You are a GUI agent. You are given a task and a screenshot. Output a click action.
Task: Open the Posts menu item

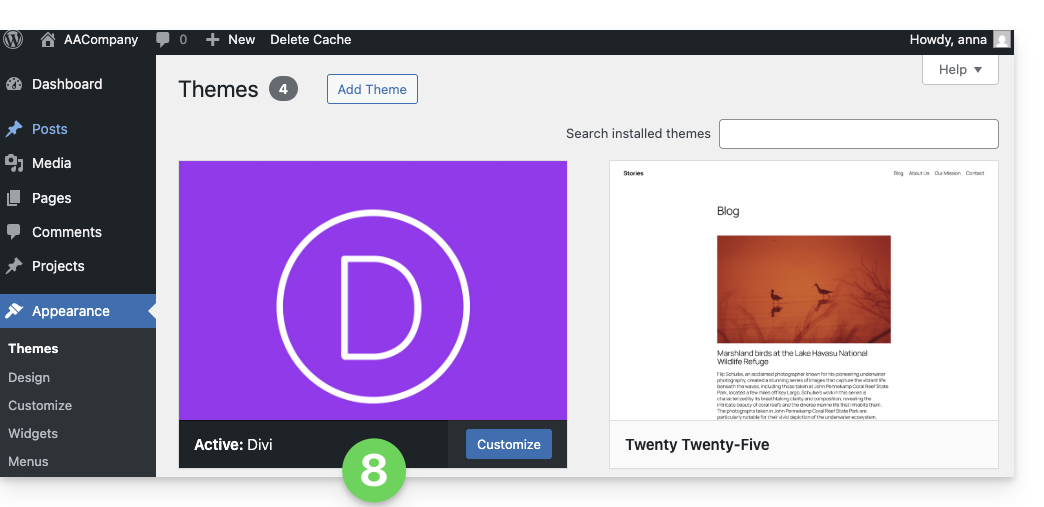click(x=50, y=129)
